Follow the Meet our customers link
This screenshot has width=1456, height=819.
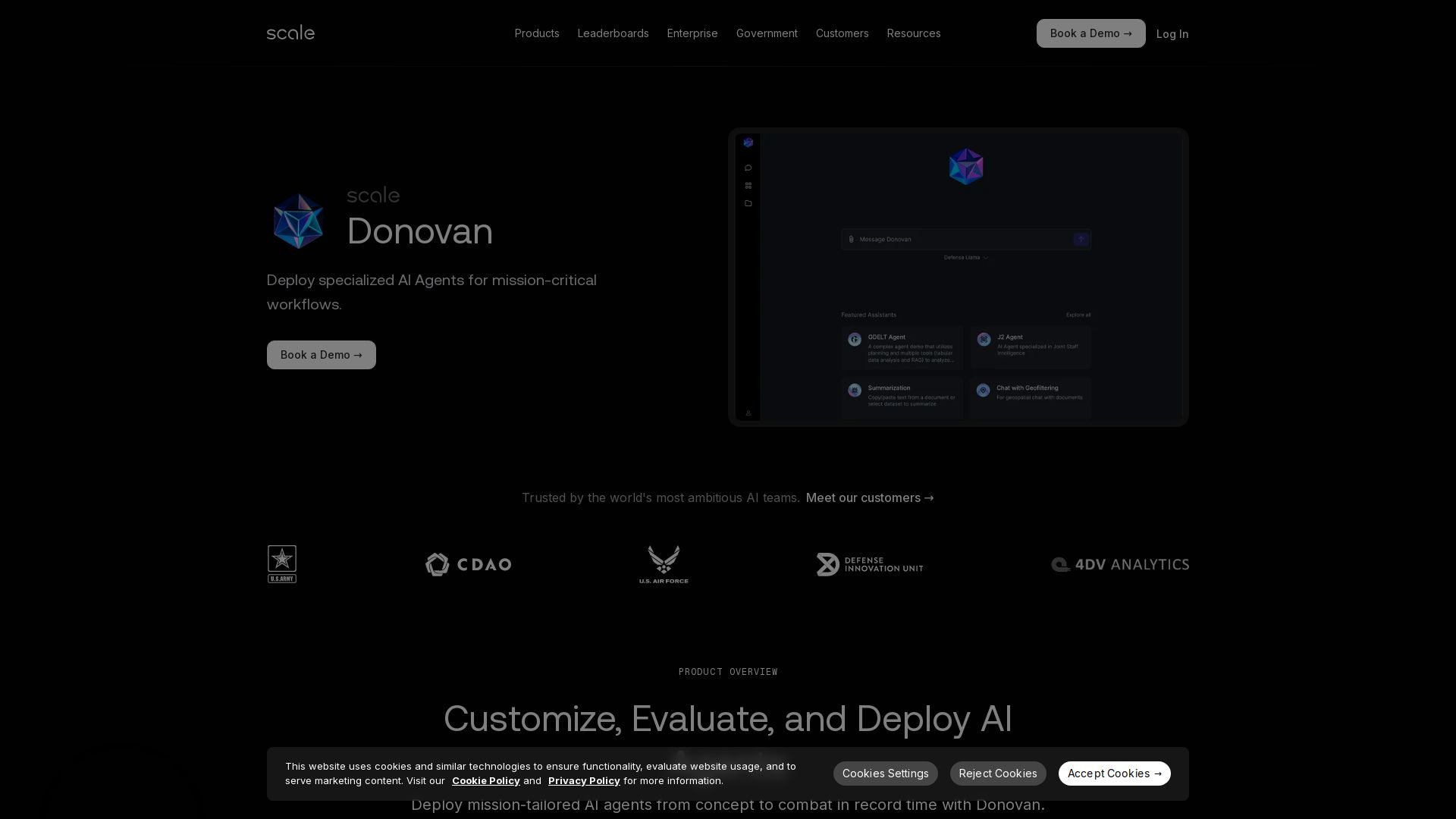(869, 498)
